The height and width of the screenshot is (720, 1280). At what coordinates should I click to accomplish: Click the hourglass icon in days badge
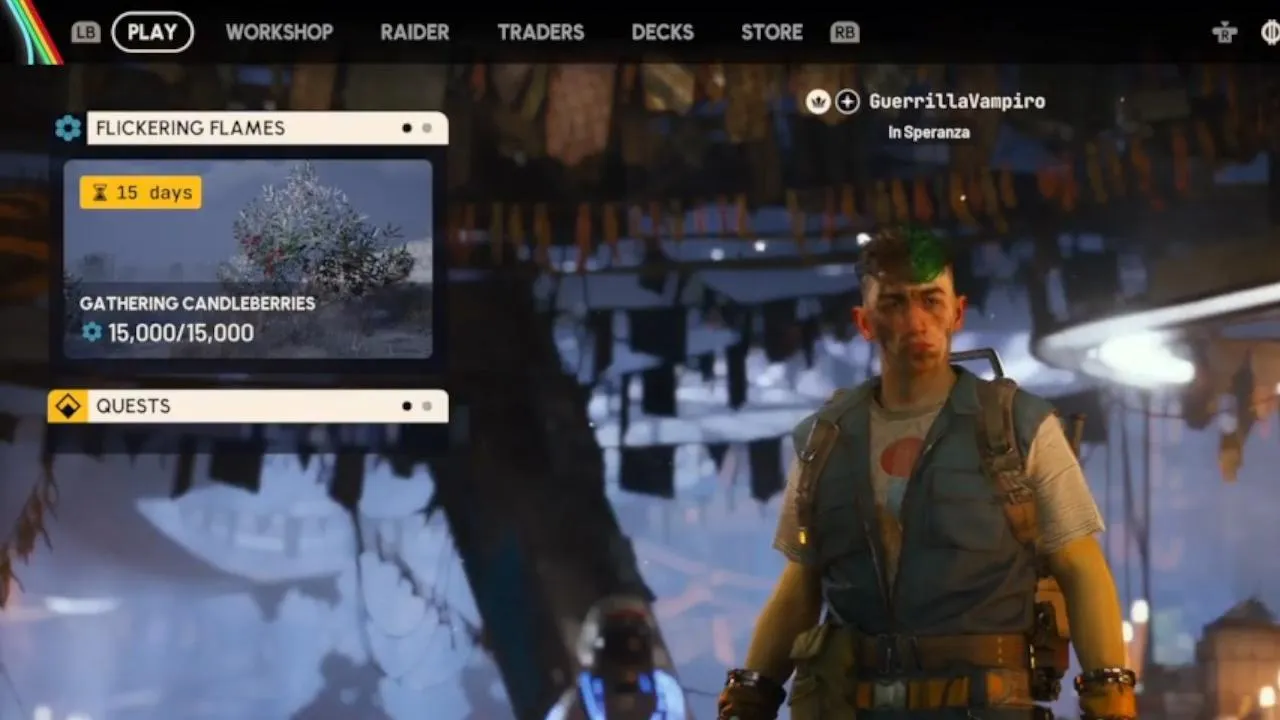coord(99,193)
